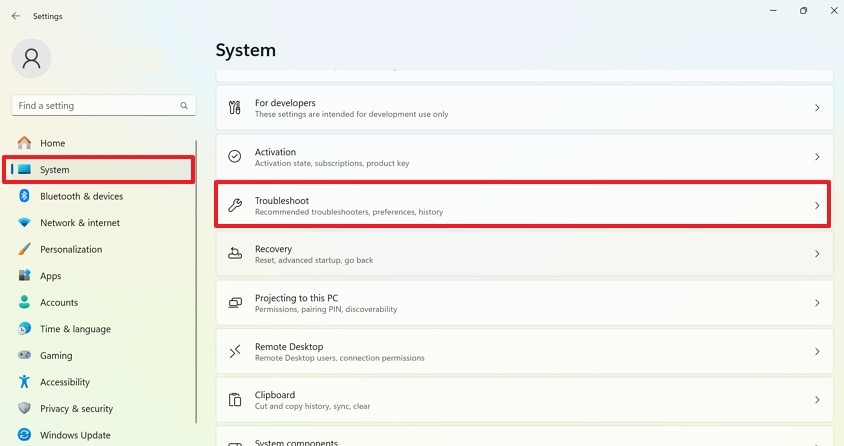The height and width of the screenshot is (446, 844).
Task: Open For developers settings
Action: pos(524,108)
